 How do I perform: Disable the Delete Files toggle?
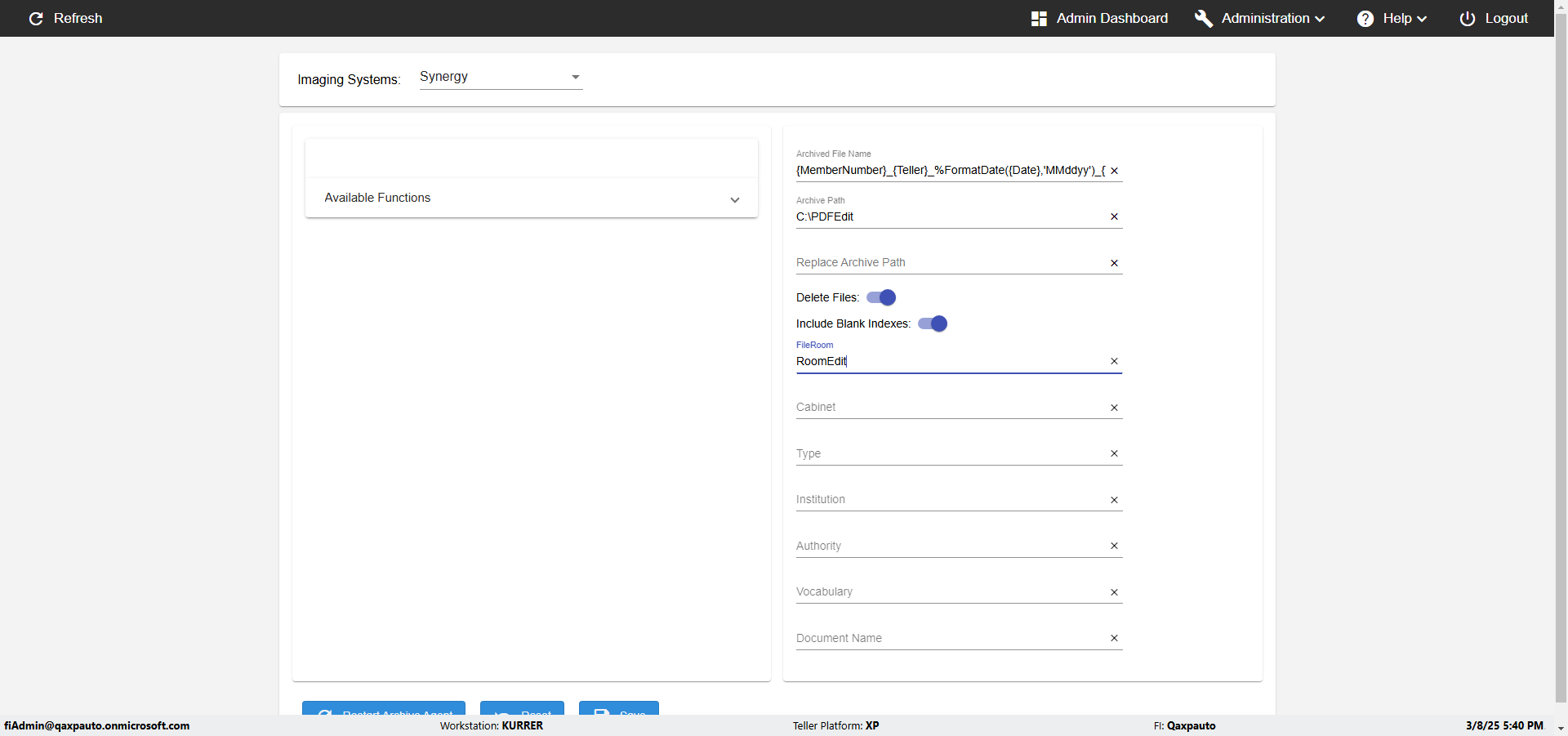(881, 297)
